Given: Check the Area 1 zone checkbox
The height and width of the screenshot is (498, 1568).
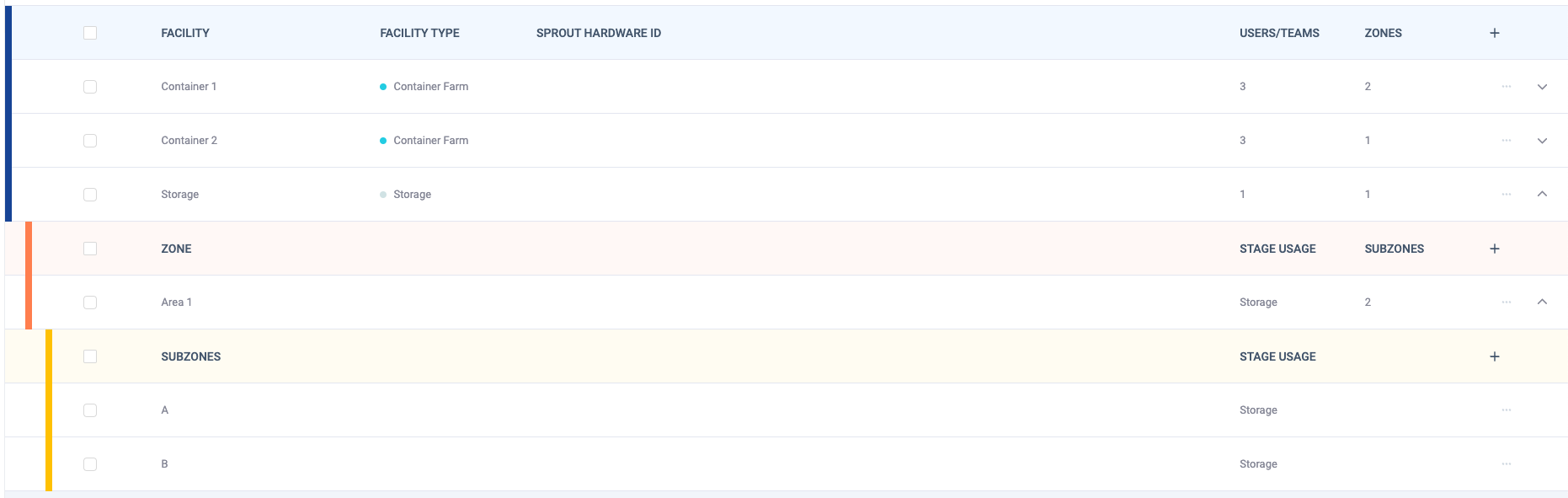Looking at the screenshot, I should tap(90, 303).
